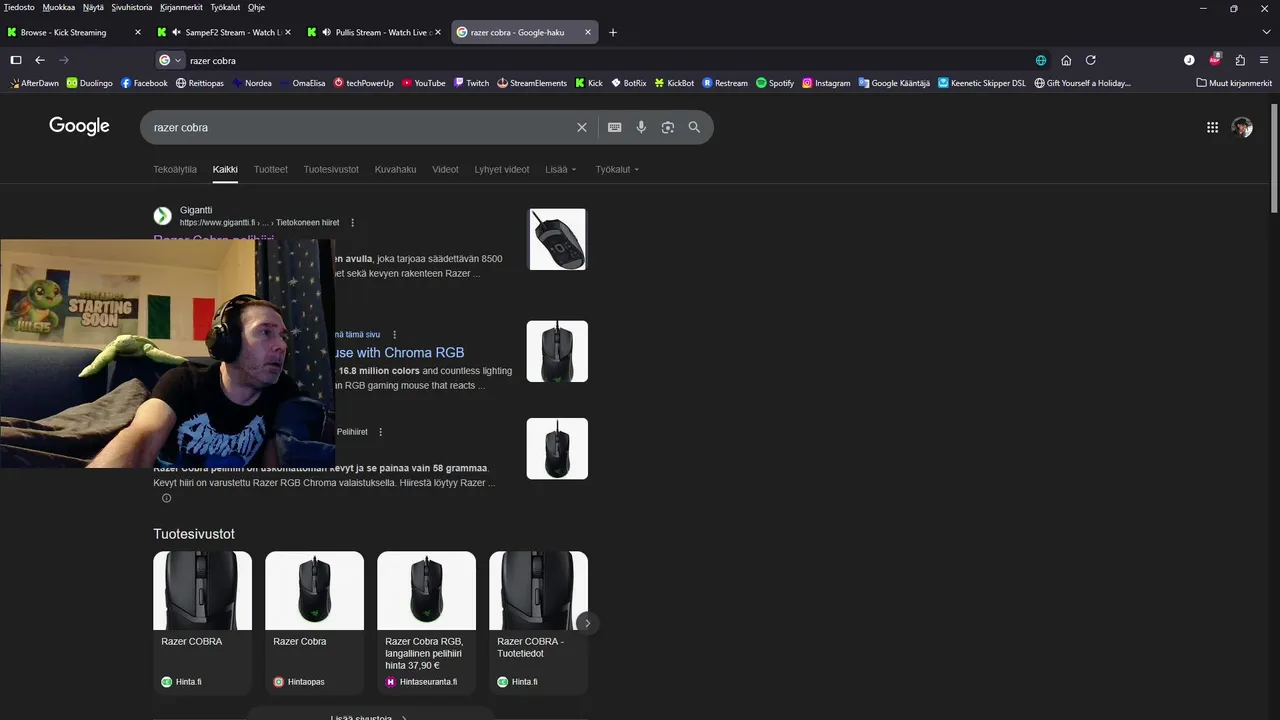Open the Google Kääntäjä bookmark
The image size is (1280, 720).
pos(894,83)
